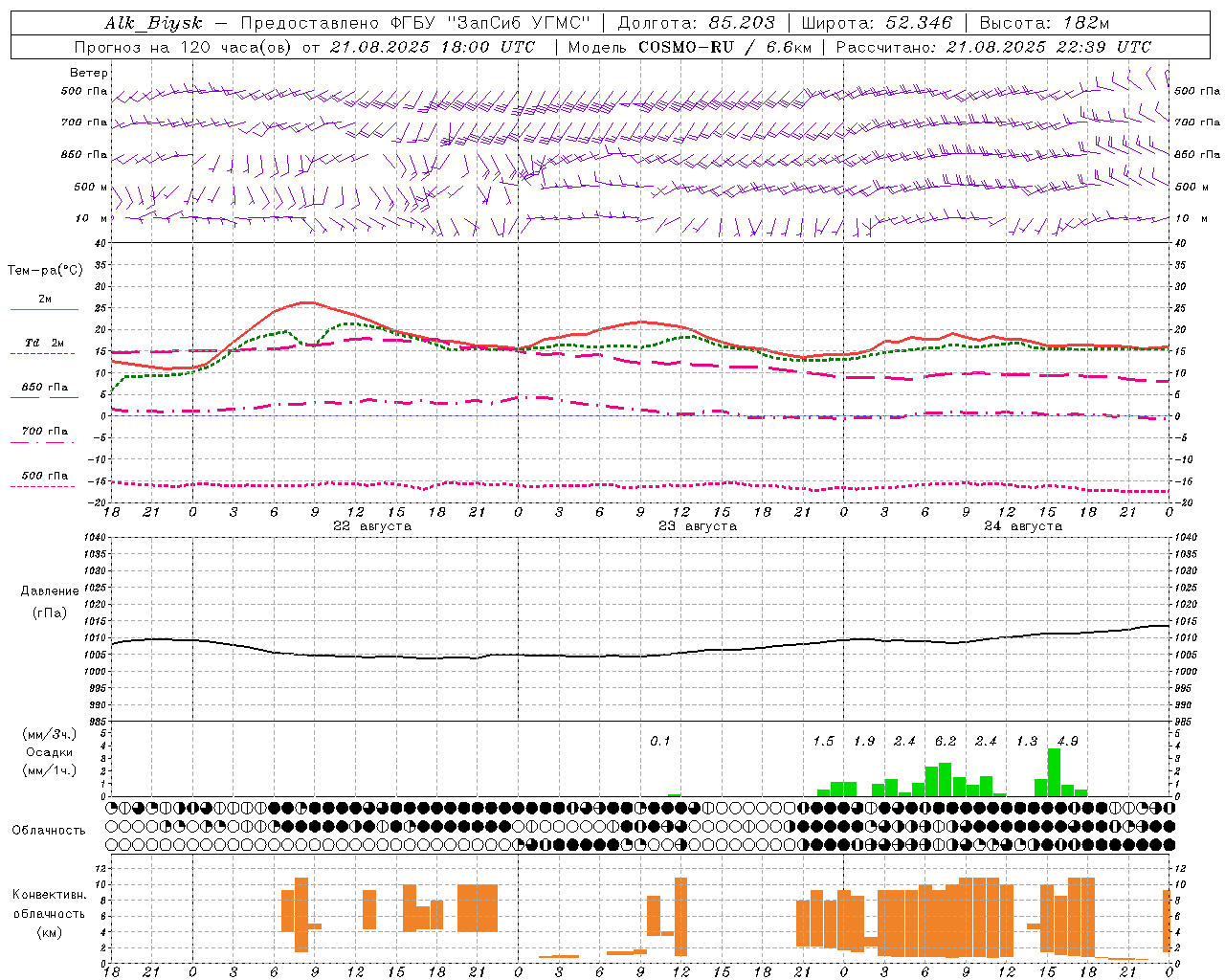This screenshot has width=1225, height=980.
Task: Select the provider text ФГБУ "ЗапСиб УГМС"
Action: [489, 23]
